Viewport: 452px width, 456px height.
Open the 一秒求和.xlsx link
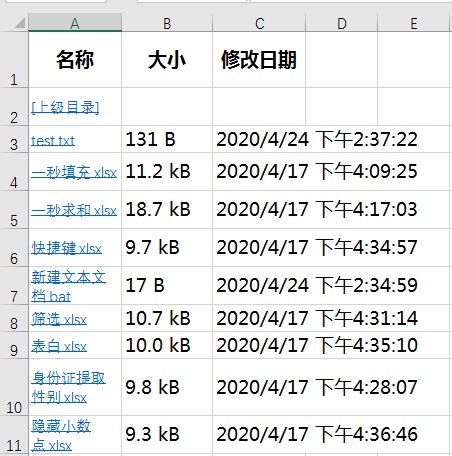74,210
